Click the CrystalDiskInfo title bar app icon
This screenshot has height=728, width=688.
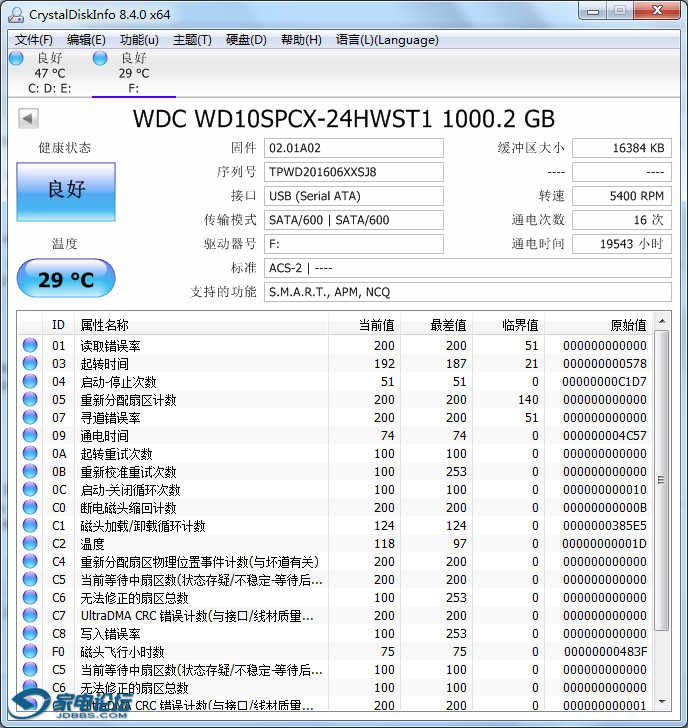[x=16, y=15]
